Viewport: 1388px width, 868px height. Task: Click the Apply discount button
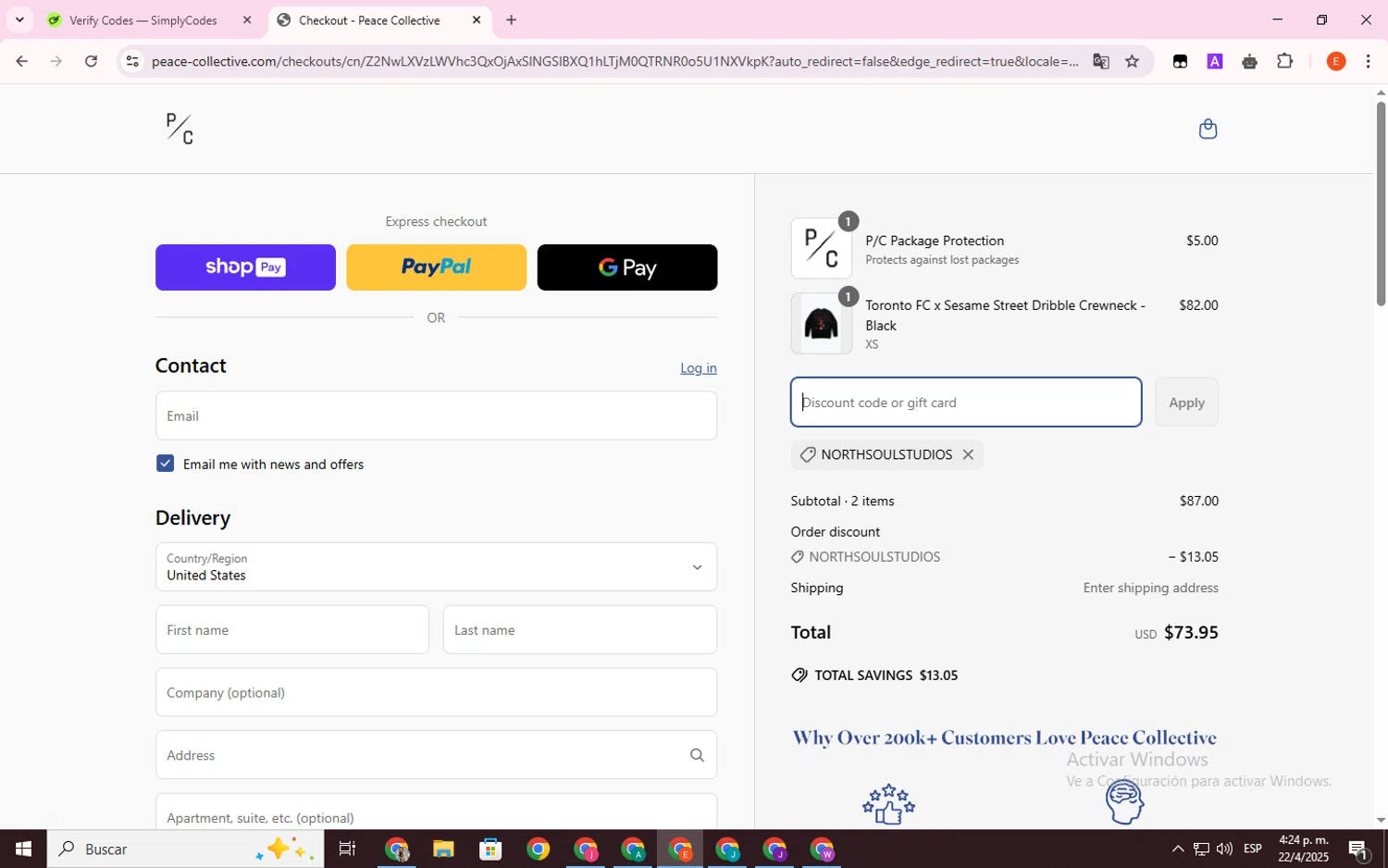1186,403
